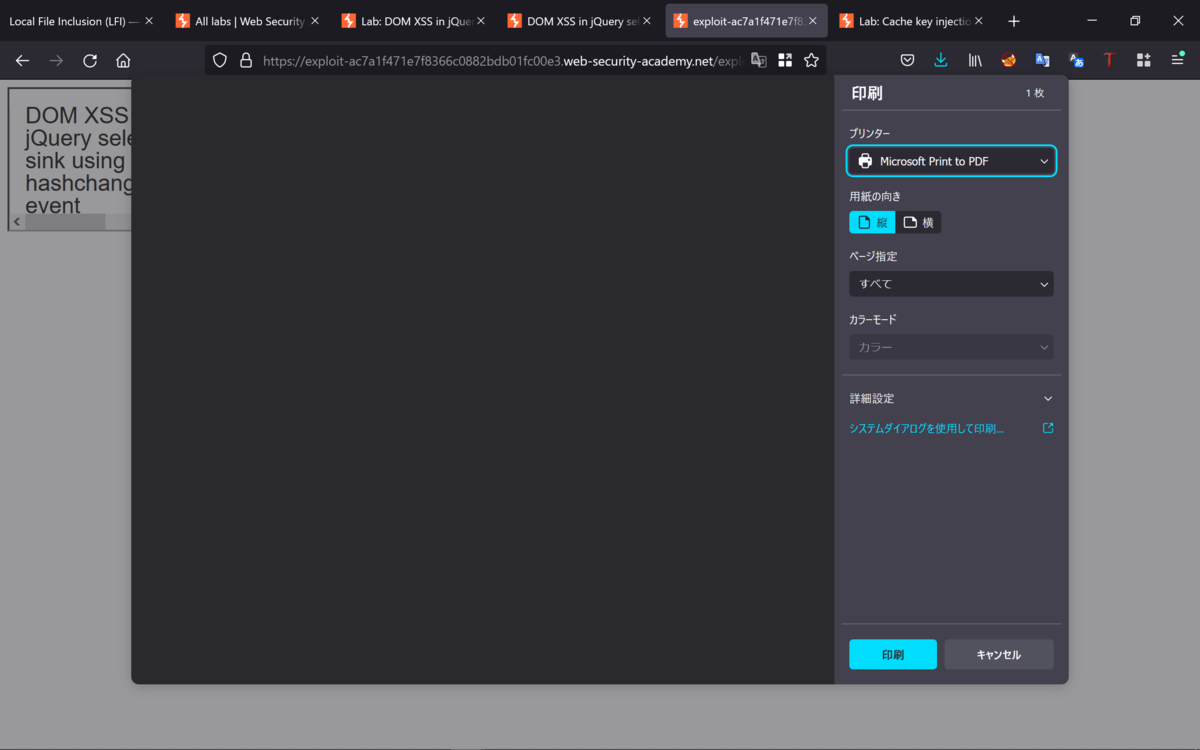Close the Local File Inclusion tab

(149, 21)
